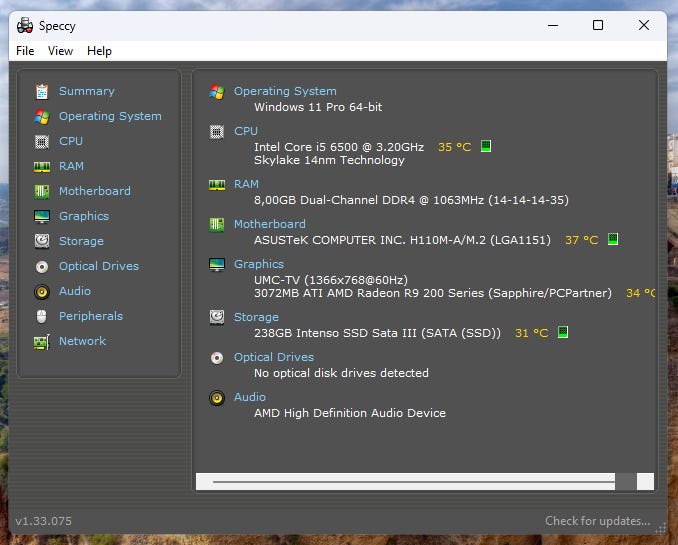Select Storage in the sidebar list

[81, 241]
